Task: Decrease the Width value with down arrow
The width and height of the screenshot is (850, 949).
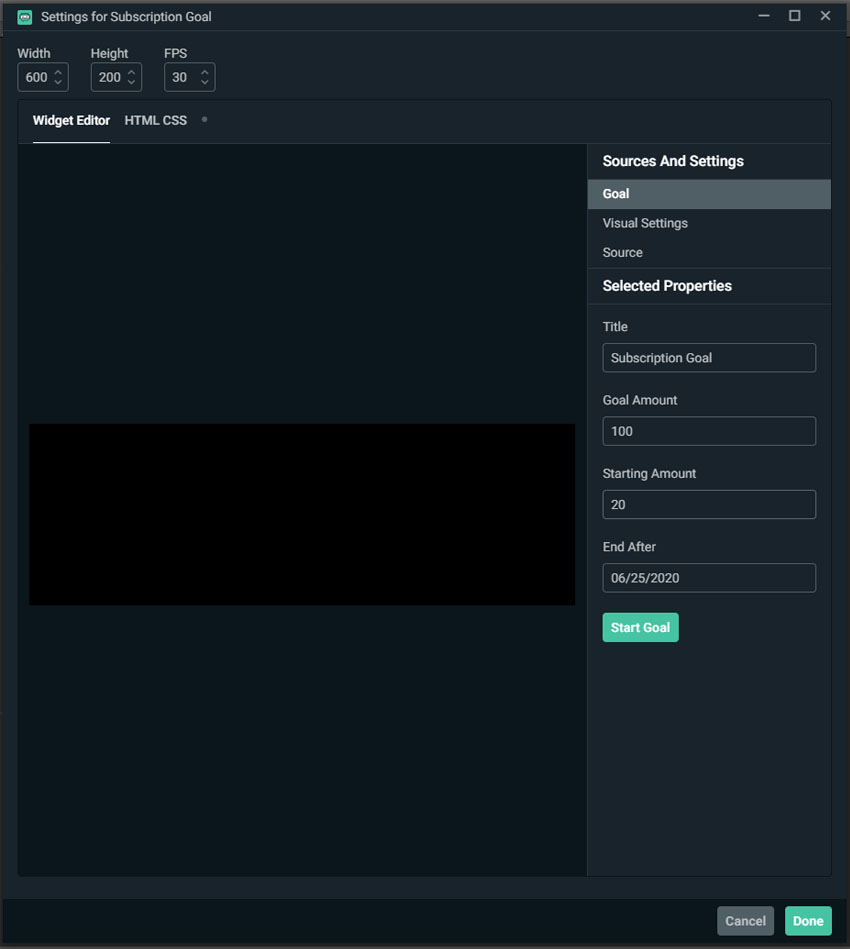Action: (58, 82)
